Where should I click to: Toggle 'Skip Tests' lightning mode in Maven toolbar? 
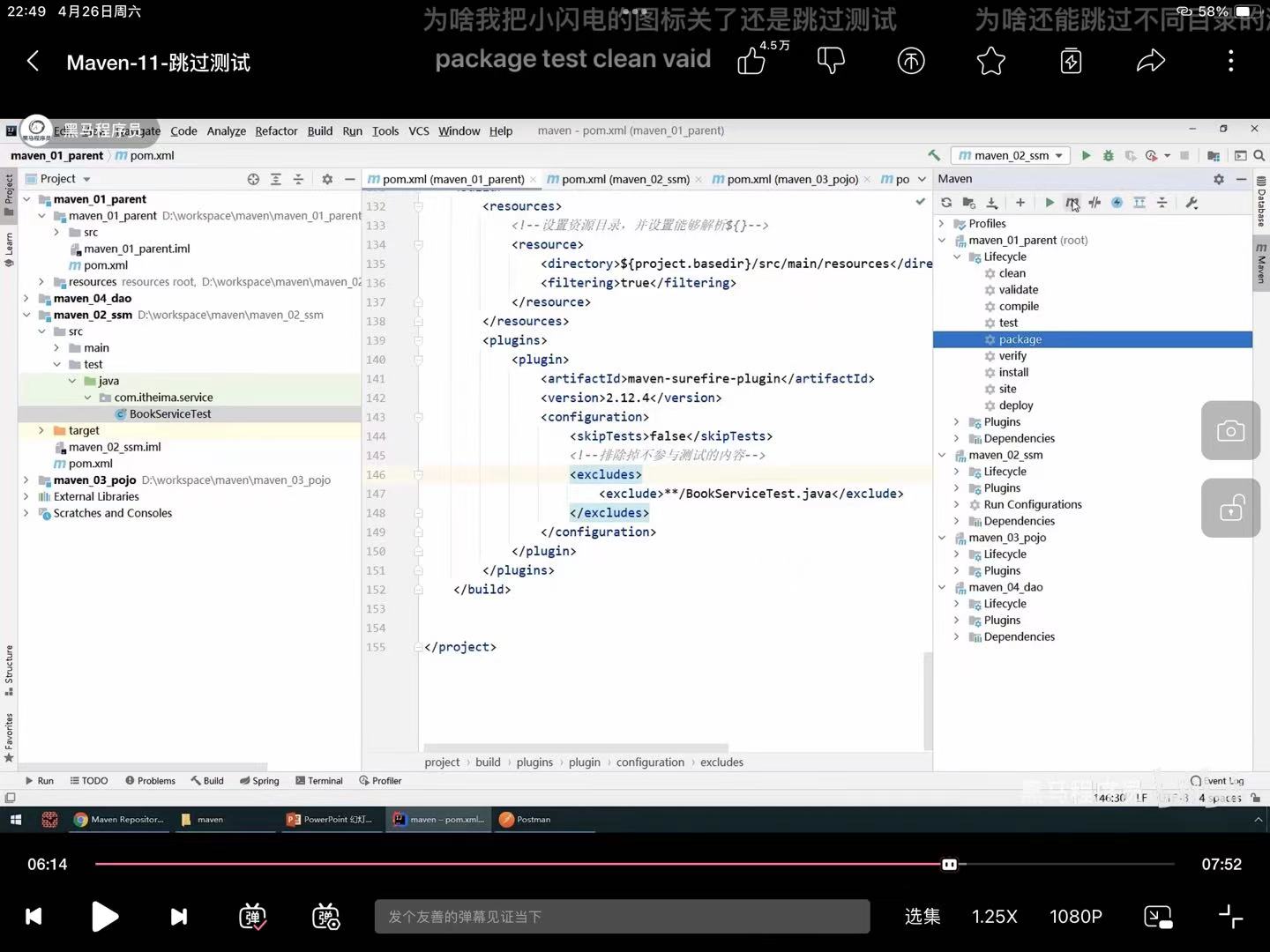pyautogui.click(x=1117, y=203)
